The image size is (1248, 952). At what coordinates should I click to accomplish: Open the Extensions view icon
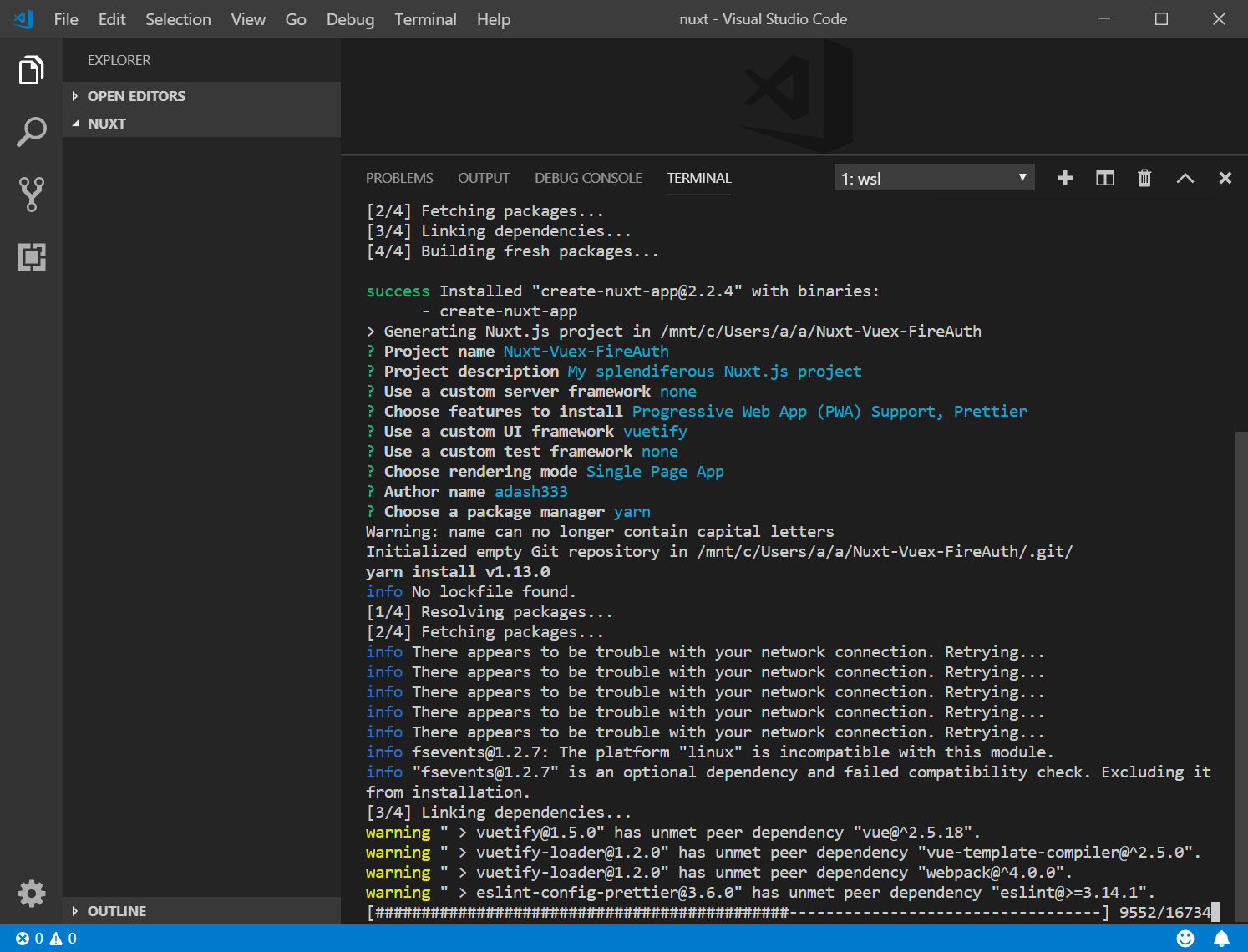tap(31, 256)
